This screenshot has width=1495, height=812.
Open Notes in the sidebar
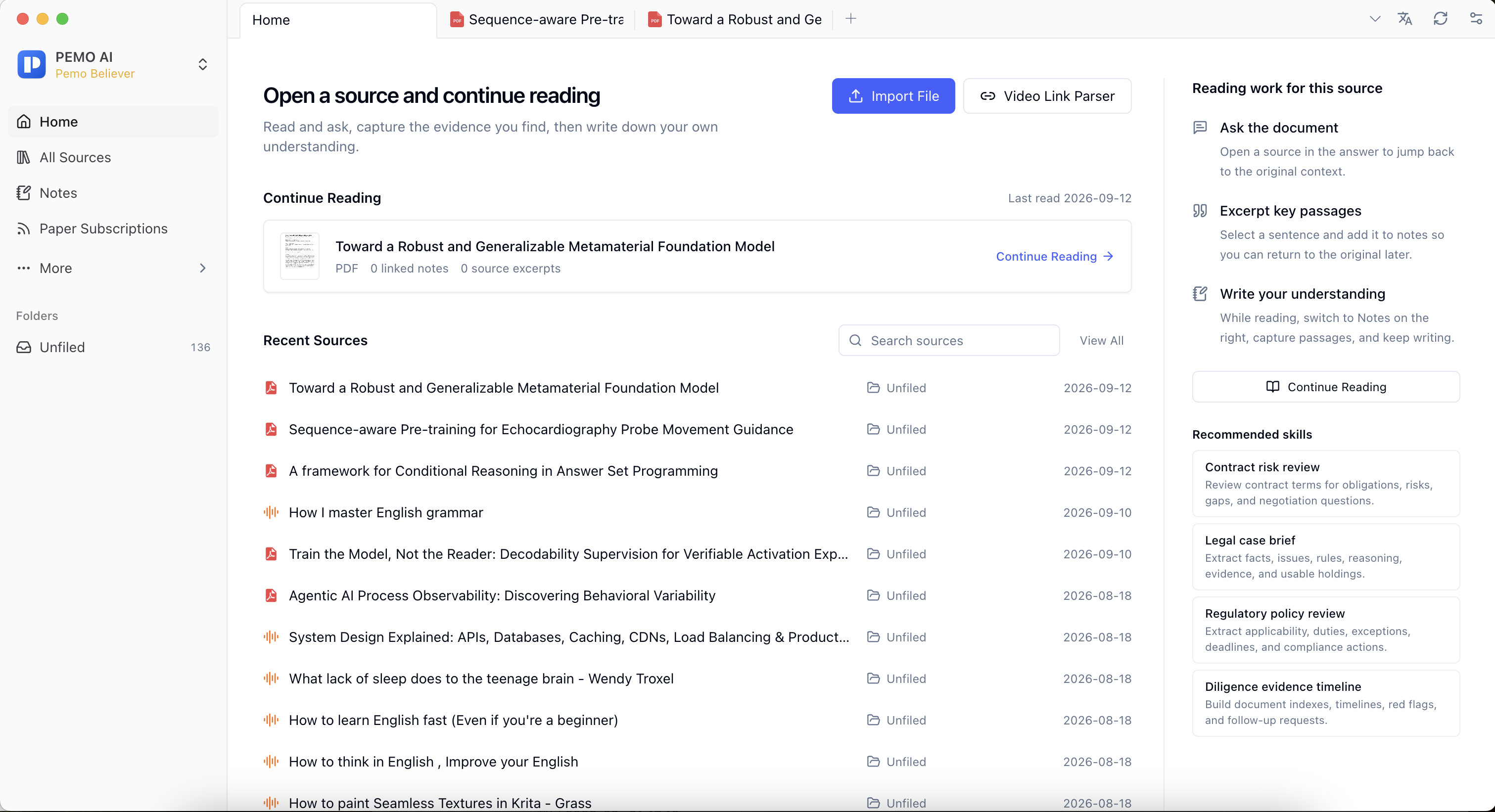[x=113, y=192]
